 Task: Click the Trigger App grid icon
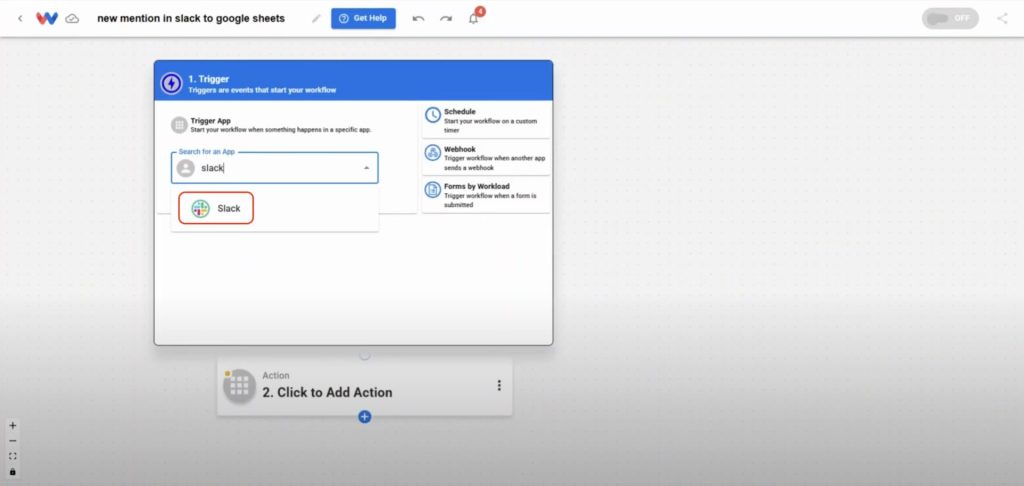click(179, 125)
